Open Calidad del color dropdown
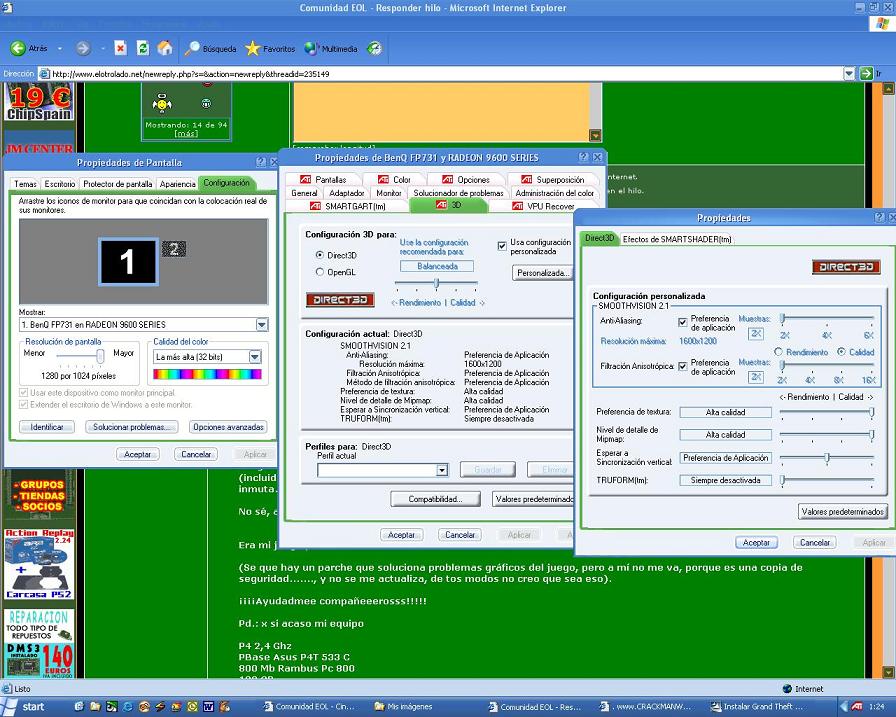This screenshot has height=717, width=896. (x=255, y=357)
